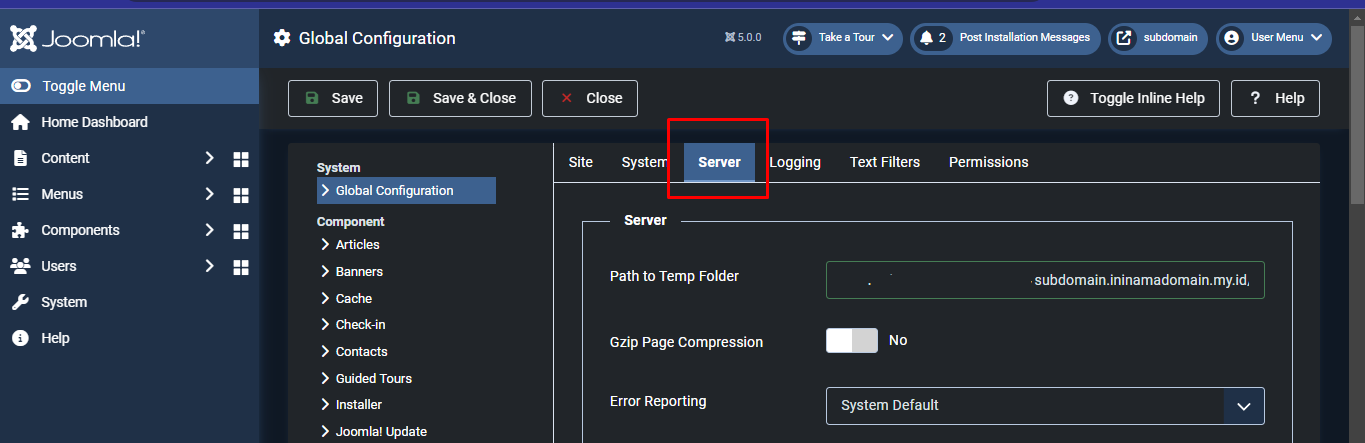
Task: Open Post Installation Messages notifications
Action: click(1005, 38)
